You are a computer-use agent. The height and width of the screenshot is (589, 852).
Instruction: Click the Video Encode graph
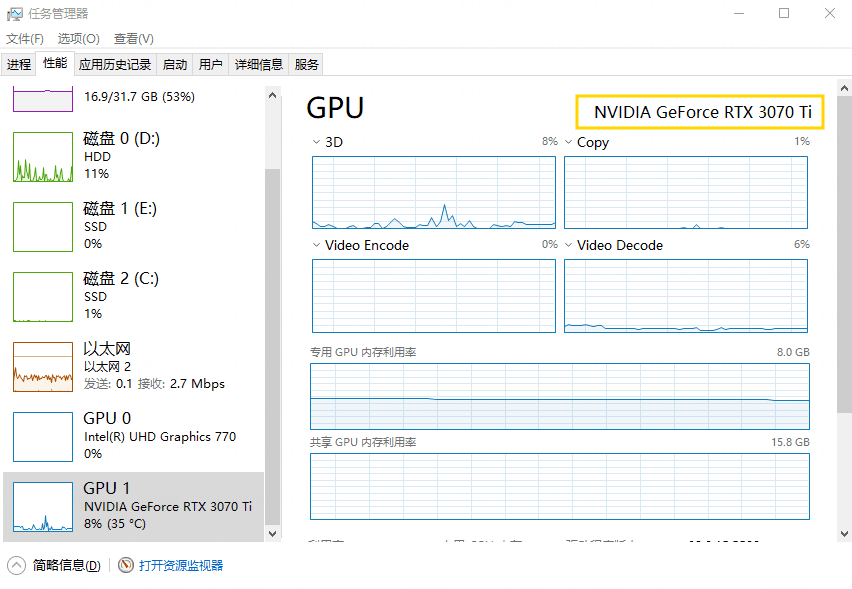[434, 296]
